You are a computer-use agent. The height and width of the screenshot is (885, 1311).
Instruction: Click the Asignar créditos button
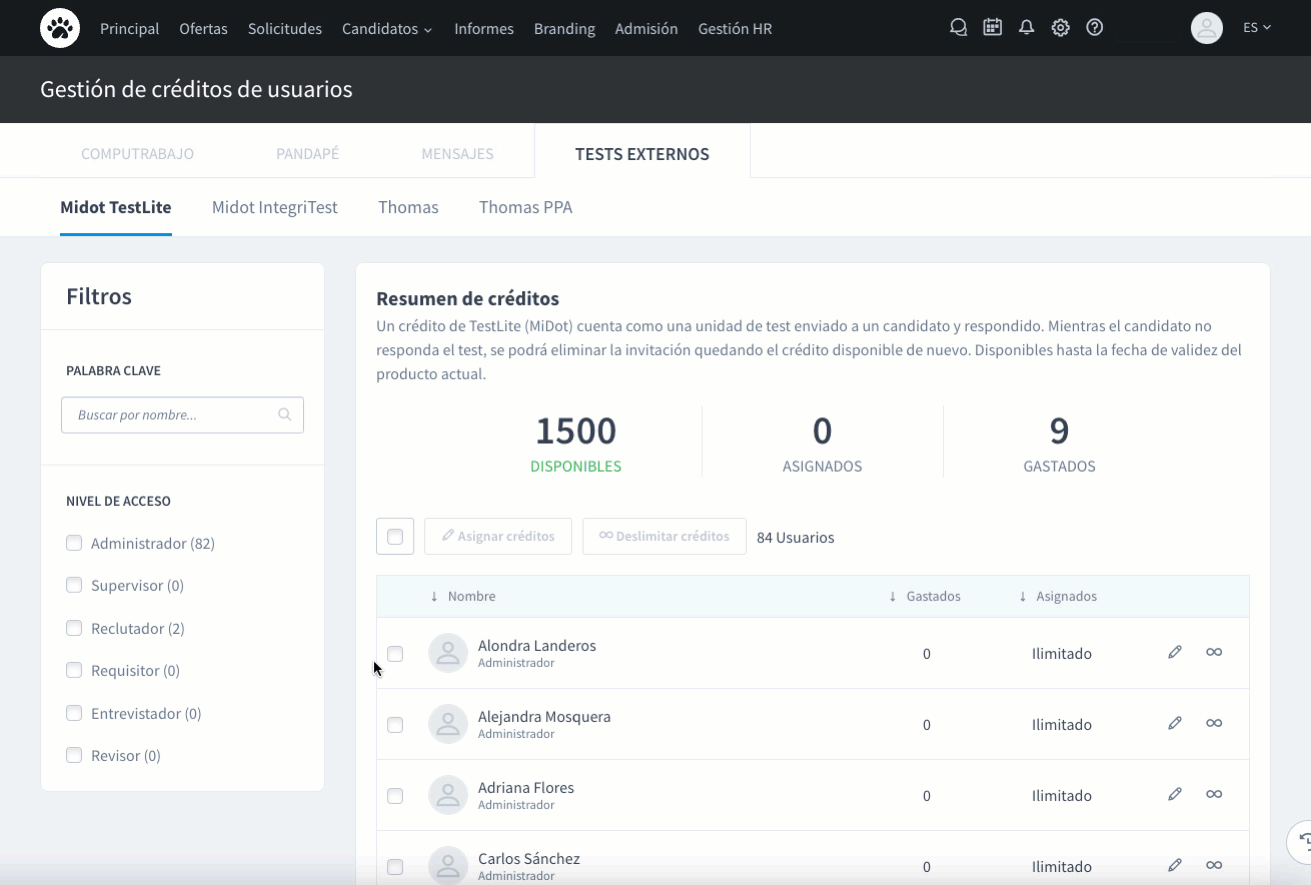tap(498, 536)
